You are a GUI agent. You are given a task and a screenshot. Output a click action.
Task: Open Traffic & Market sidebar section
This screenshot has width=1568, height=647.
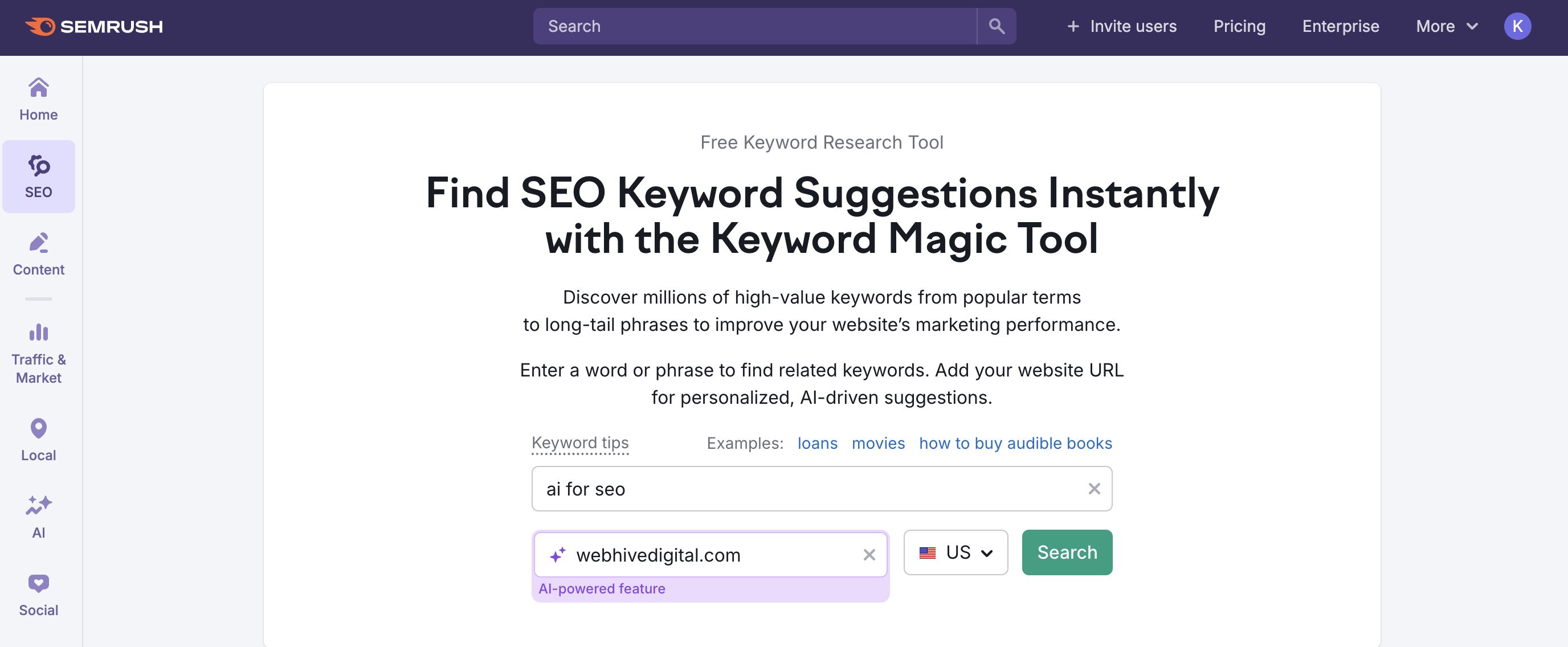pos(38,353)
